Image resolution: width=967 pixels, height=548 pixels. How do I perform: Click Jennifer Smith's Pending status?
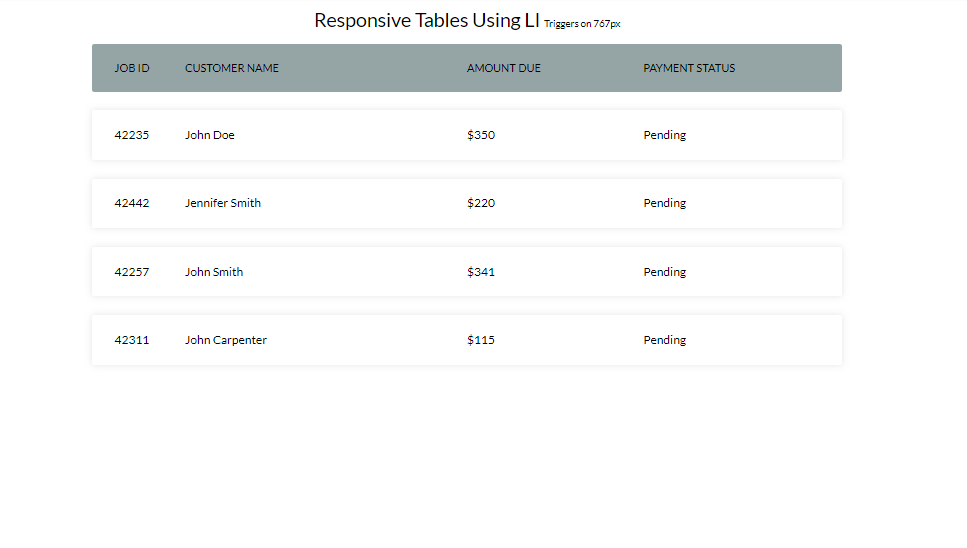point(664,203)
